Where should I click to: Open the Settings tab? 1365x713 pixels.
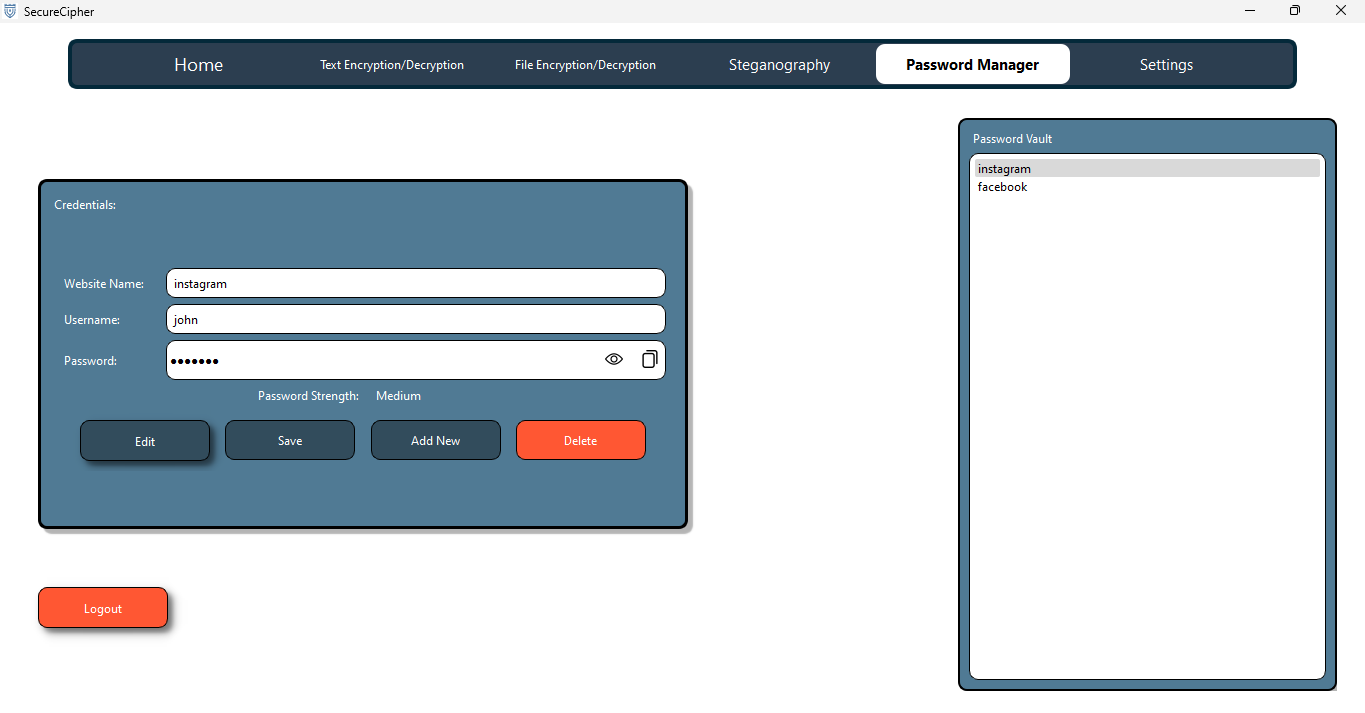pyautogui.click(x=1166, y=65)
